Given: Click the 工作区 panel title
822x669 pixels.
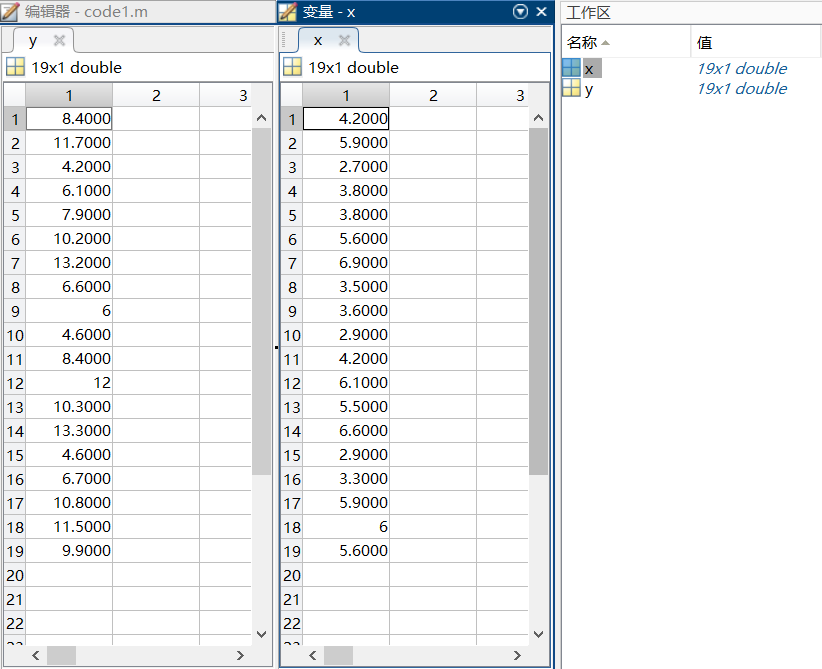Looking at the screenshot, I should pyautogui.click(x=588, y=13).
